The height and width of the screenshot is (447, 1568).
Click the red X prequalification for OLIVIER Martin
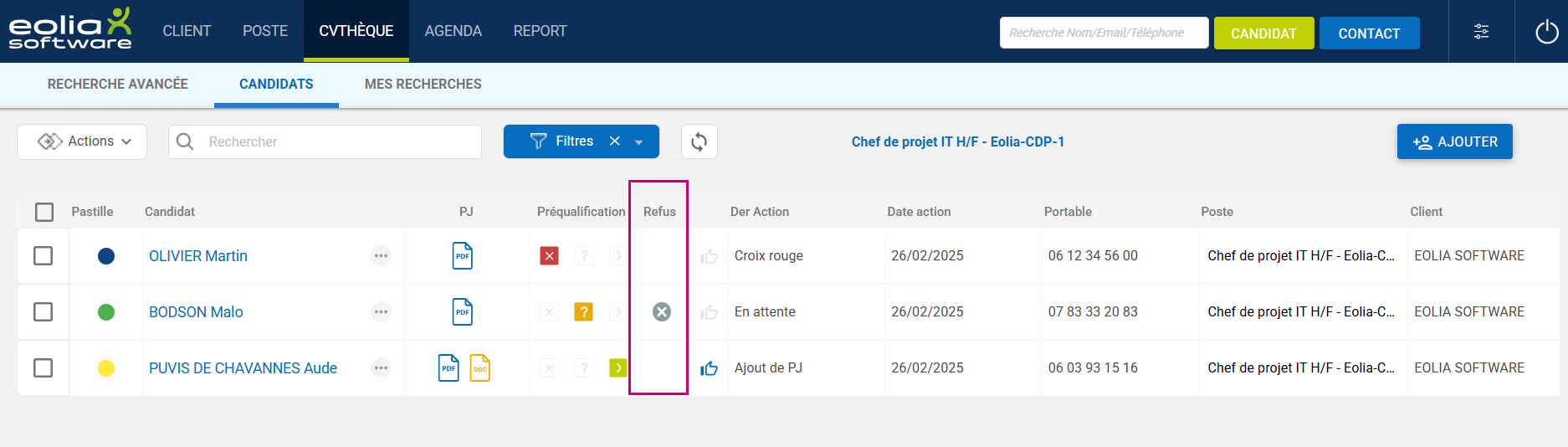click(549, 255)
